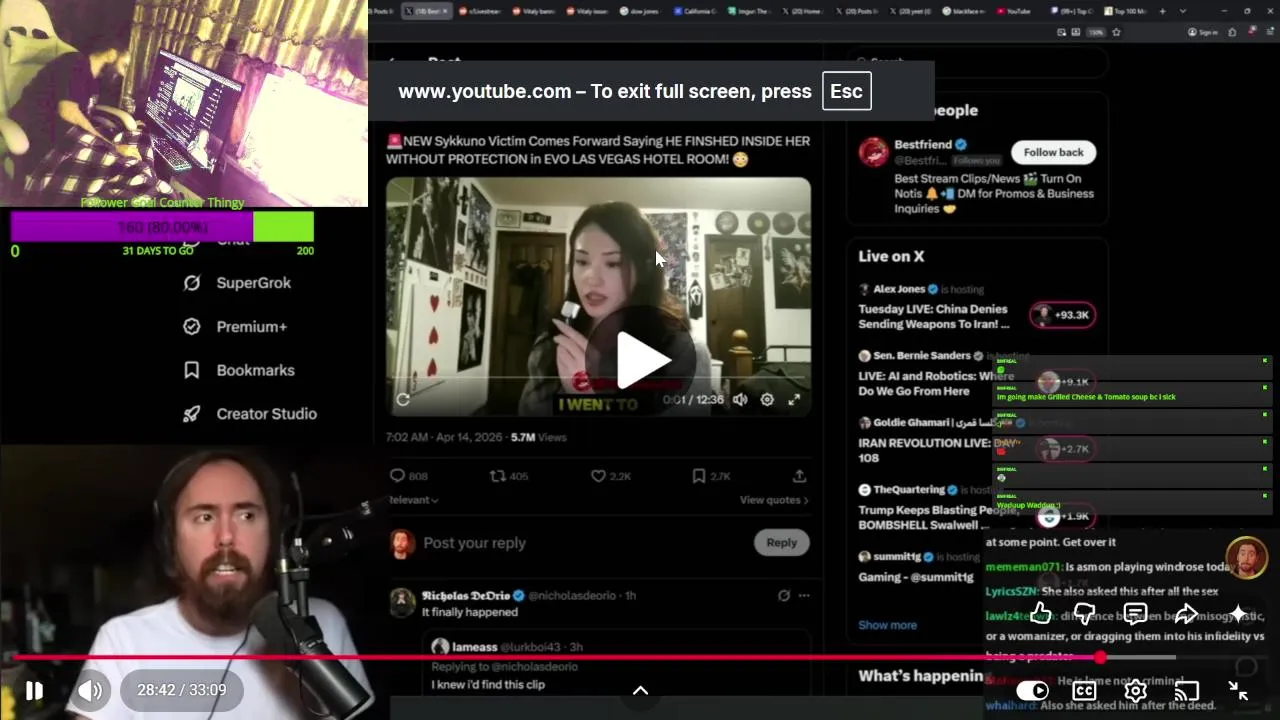Seek on the YouTube timeline bar
1280x720 pixels.
[640, 657]
